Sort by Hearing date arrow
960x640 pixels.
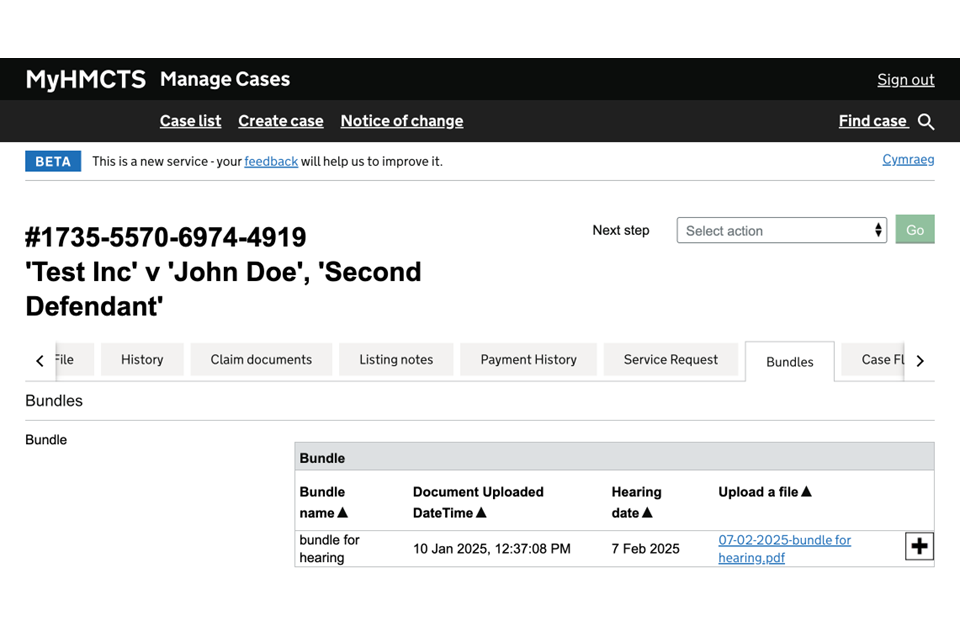(x=647, y=513)
